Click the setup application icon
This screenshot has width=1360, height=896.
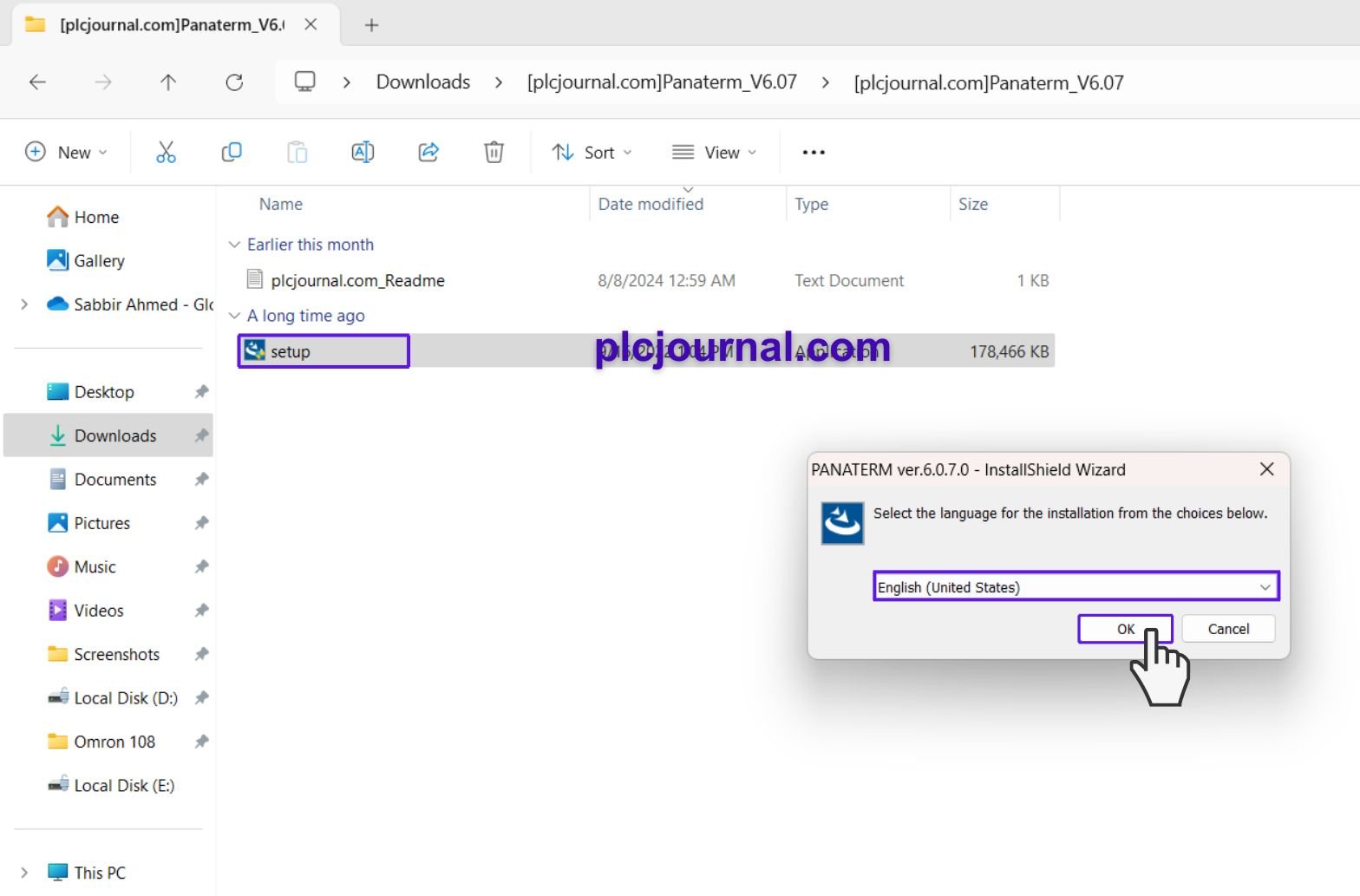[x=254, y=350]
